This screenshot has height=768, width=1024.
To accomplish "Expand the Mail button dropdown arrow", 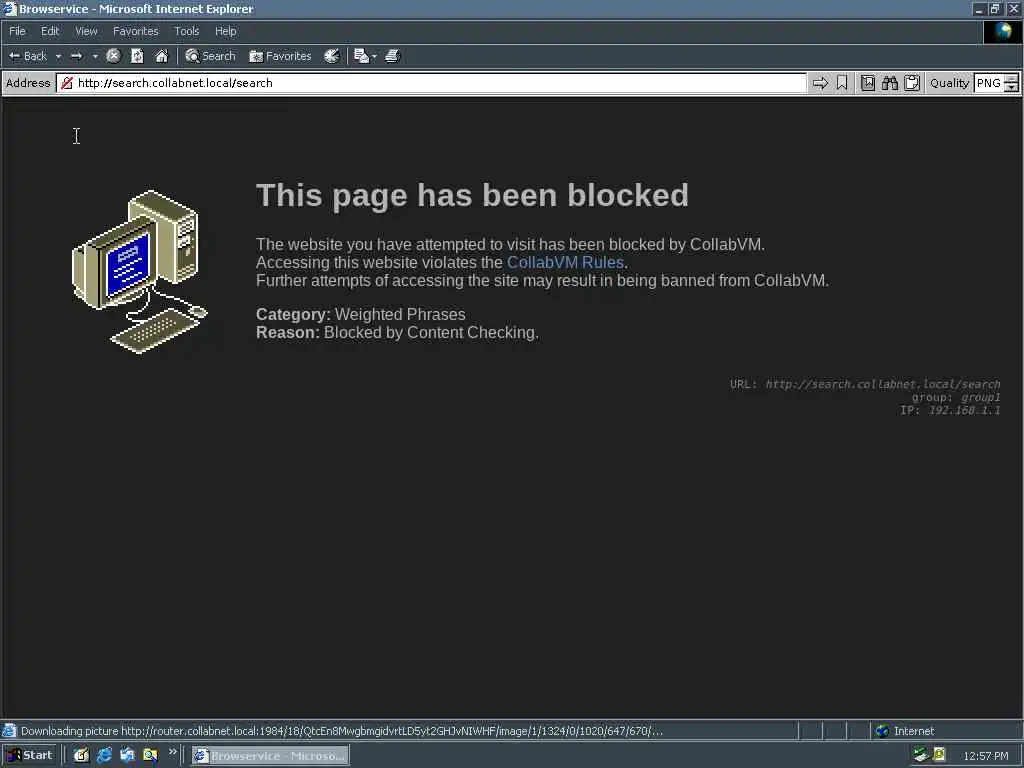I will tap(374, 56).
